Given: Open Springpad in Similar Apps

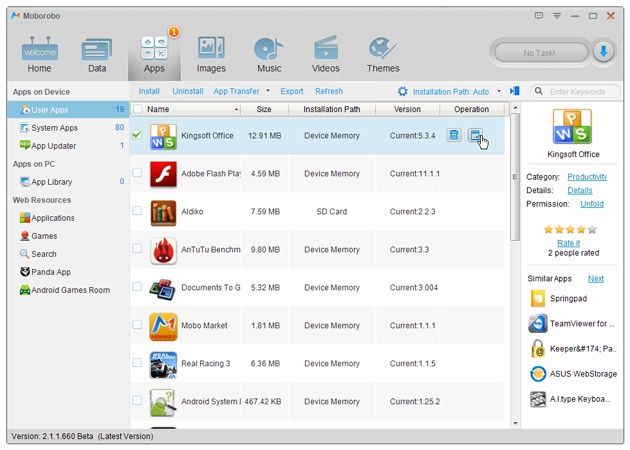Looking at the screenshot, I should 558,299.
